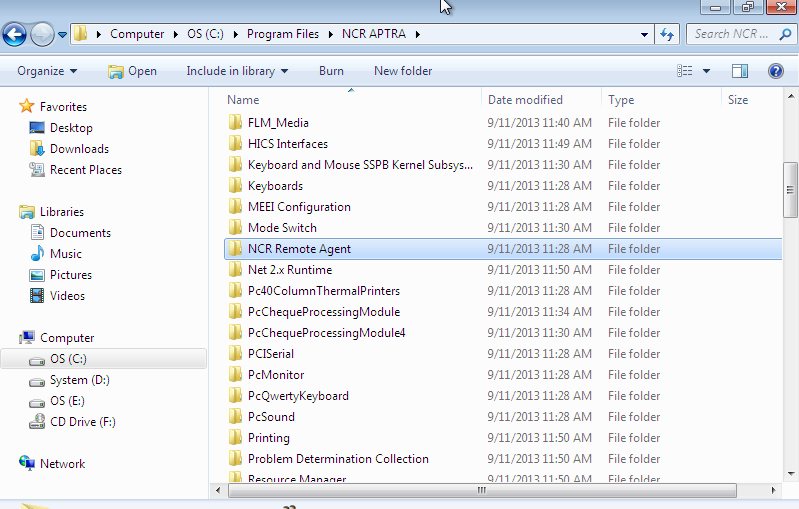Open Recent Places in Favorites
The height and width of the screenshot is (509, 799).
(x=86, y=170)
